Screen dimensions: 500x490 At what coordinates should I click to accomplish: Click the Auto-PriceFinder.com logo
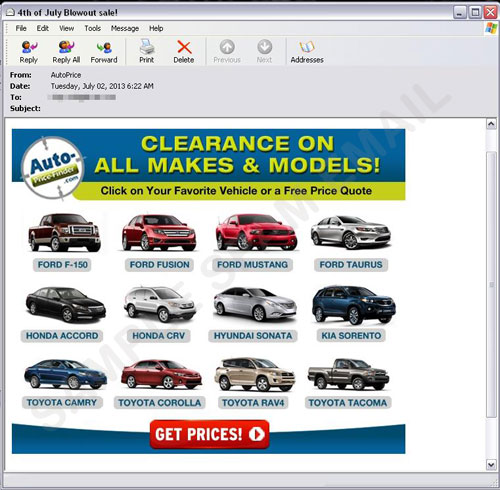click(x=52, y=168)
